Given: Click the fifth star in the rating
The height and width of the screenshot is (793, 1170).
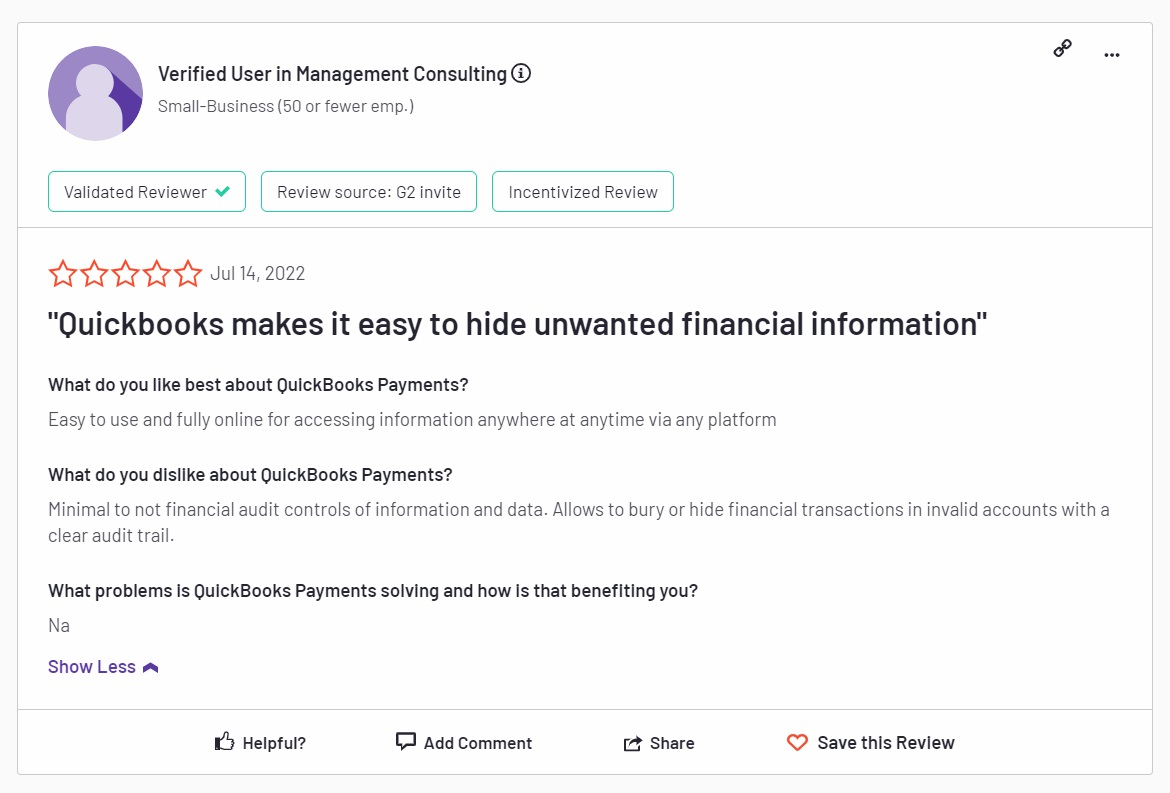Looking at the screenshot, I should tap(188, 272).
